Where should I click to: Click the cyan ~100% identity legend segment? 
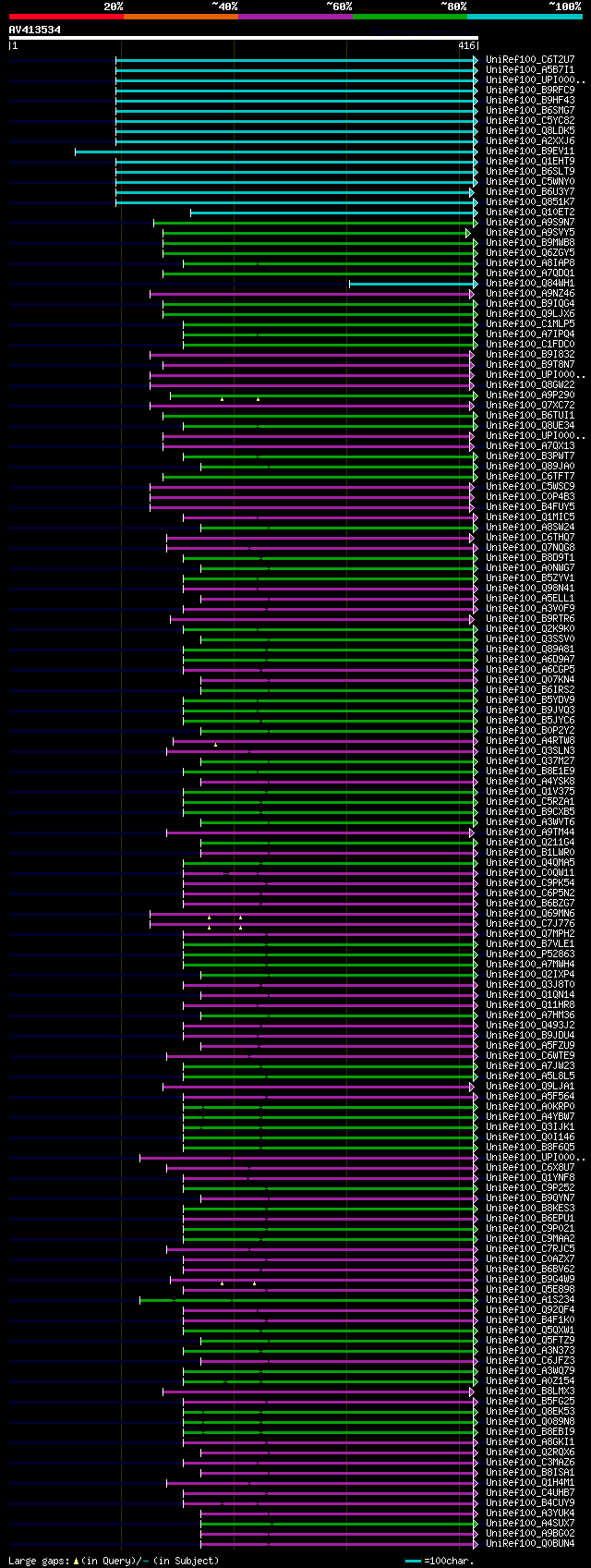pyautogui.click(x=525, y=16)
